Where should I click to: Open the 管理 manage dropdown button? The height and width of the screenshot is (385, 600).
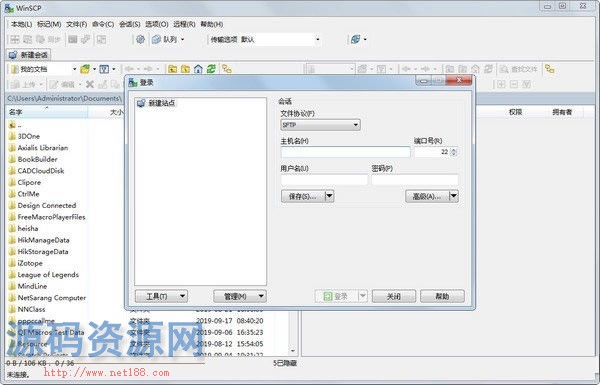click(240, 296)
